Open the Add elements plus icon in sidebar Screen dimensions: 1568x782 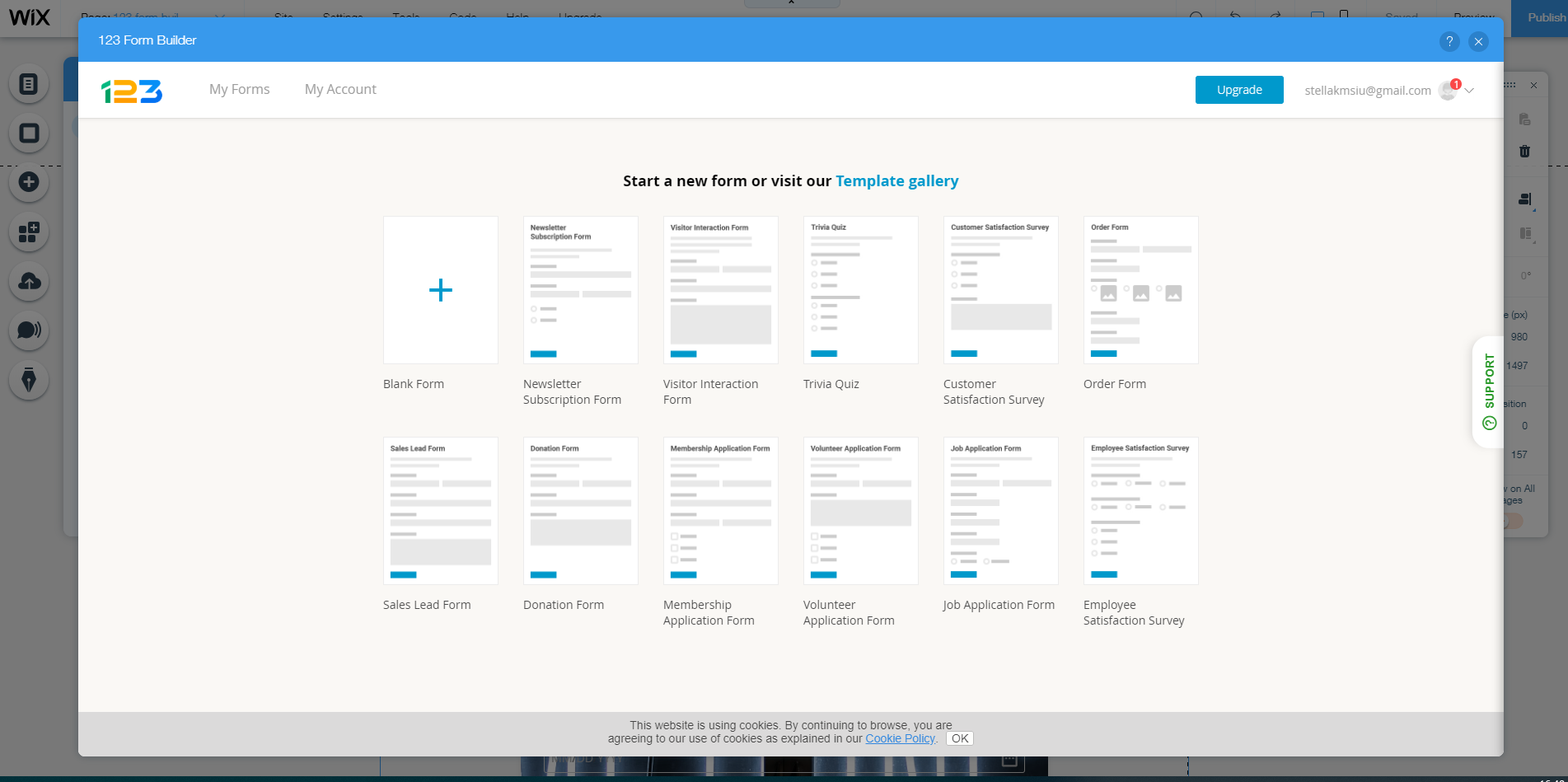29,182
